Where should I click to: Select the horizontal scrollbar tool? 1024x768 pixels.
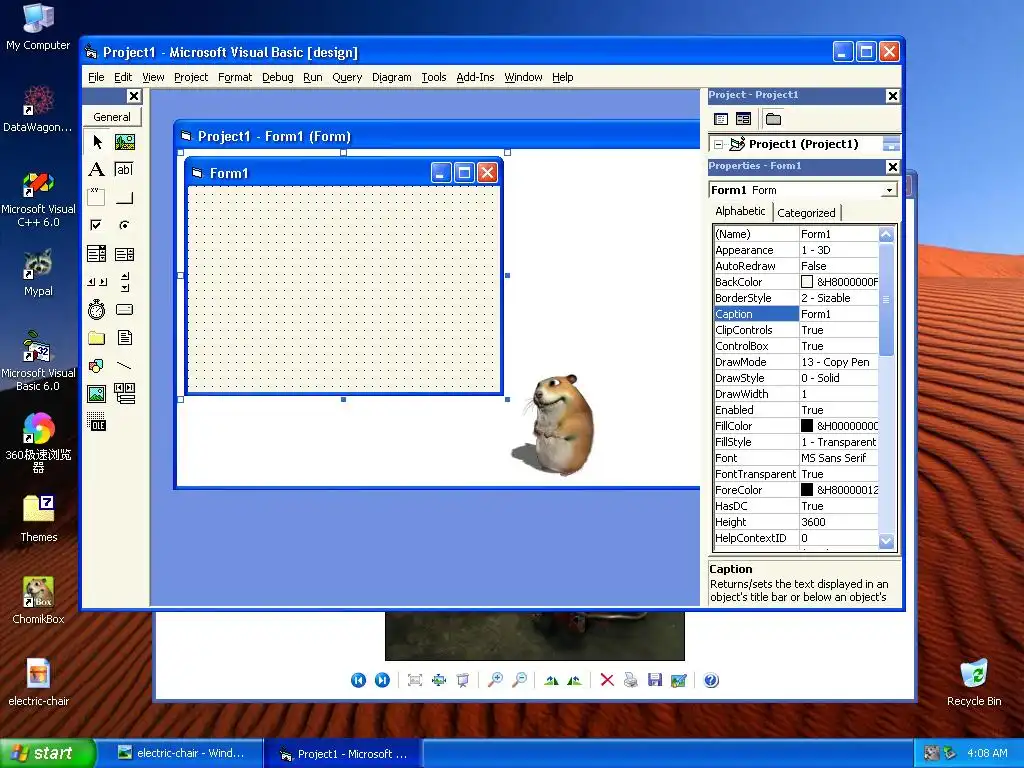coord(97,282)
